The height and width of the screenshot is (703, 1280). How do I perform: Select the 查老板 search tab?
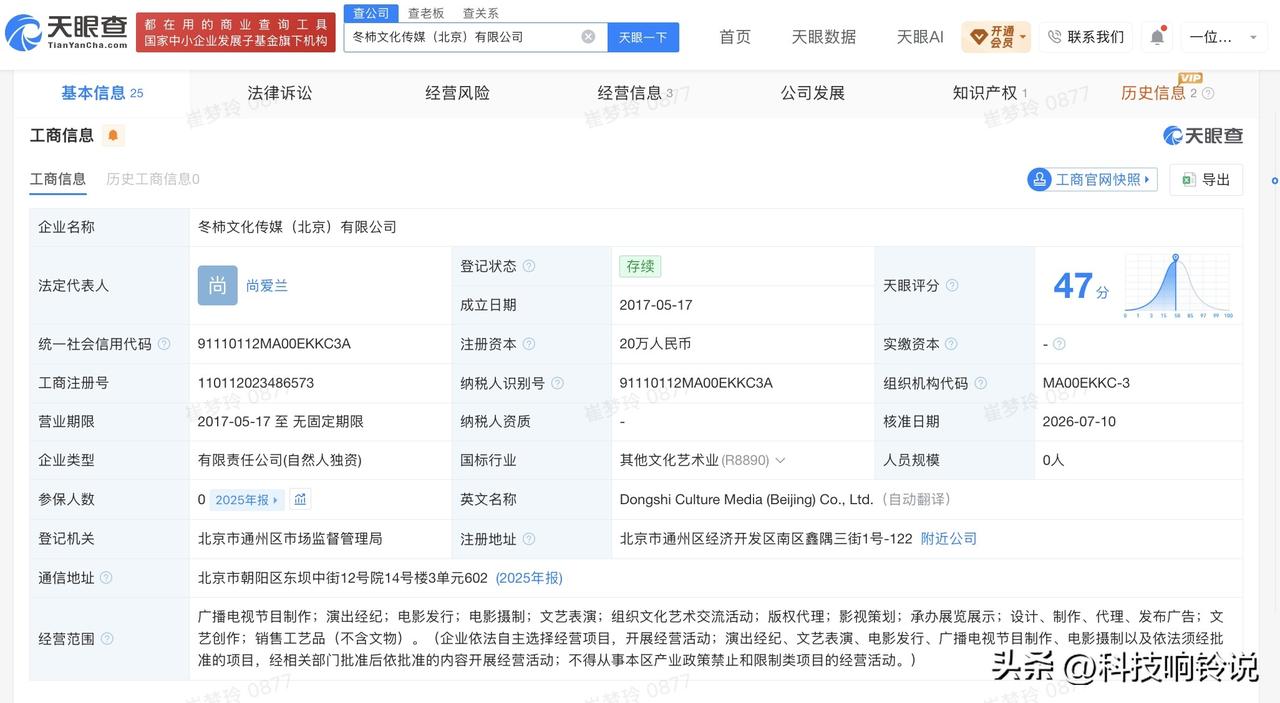coord(426,13)
